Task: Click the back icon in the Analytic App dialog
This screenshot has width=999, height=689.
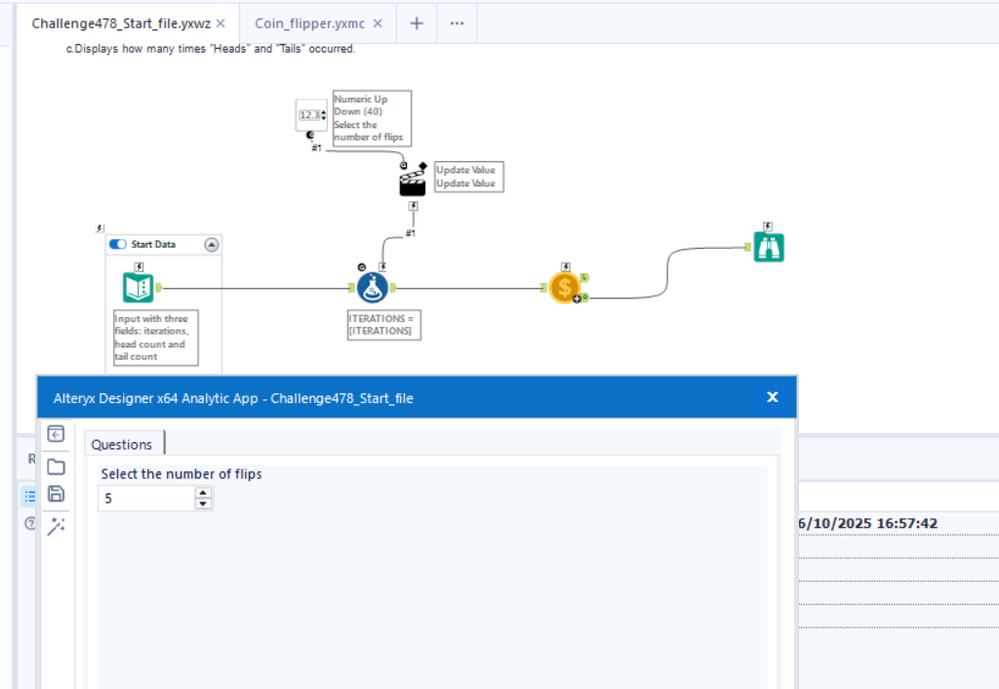Action: [x=56, y=434]
